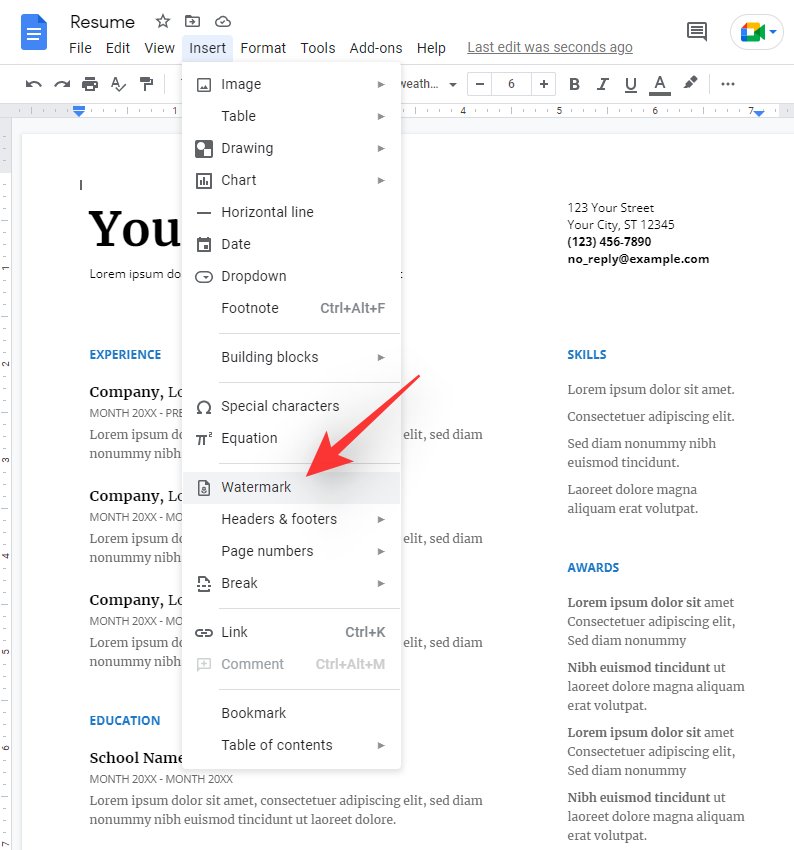
Task: Open the More toolbar options
Action: pyautogui.click(x=728, y=84)
